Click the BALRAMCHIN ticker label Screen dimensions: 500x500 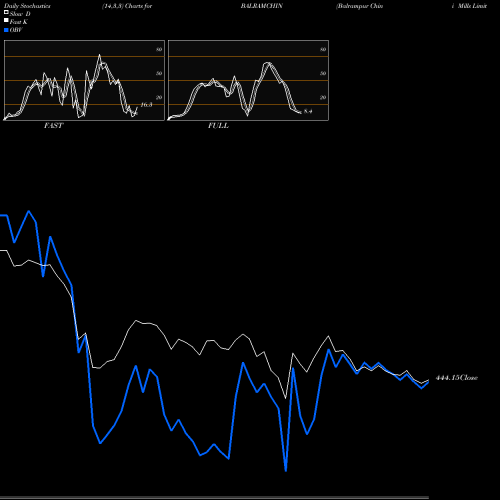(x=262, y=6)
